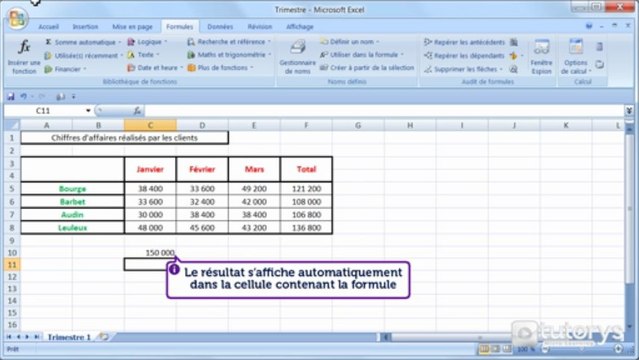
Task: Expand Somme automatique dropdown arrow
Action: point(120,42)
